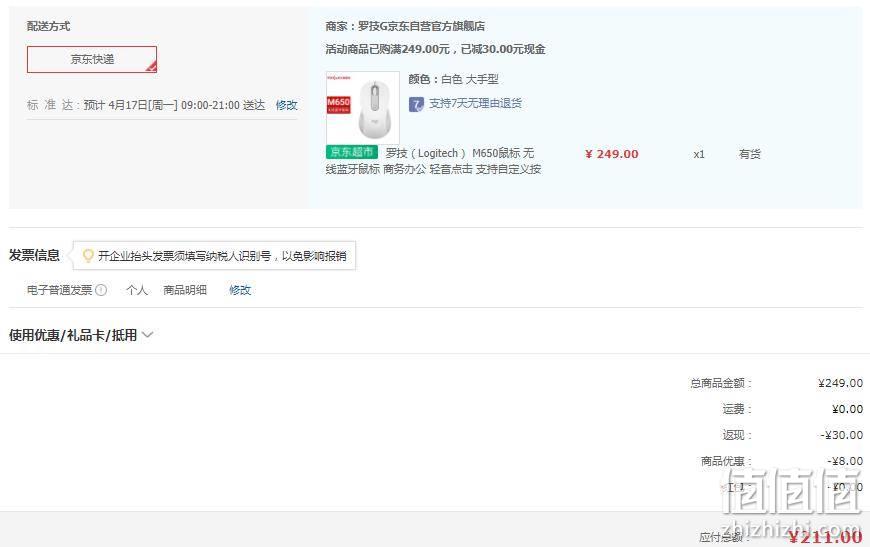This screenshot has height=547, width=870.
Task: Click the 京东超市 green tag
Action: pos(352,152)
